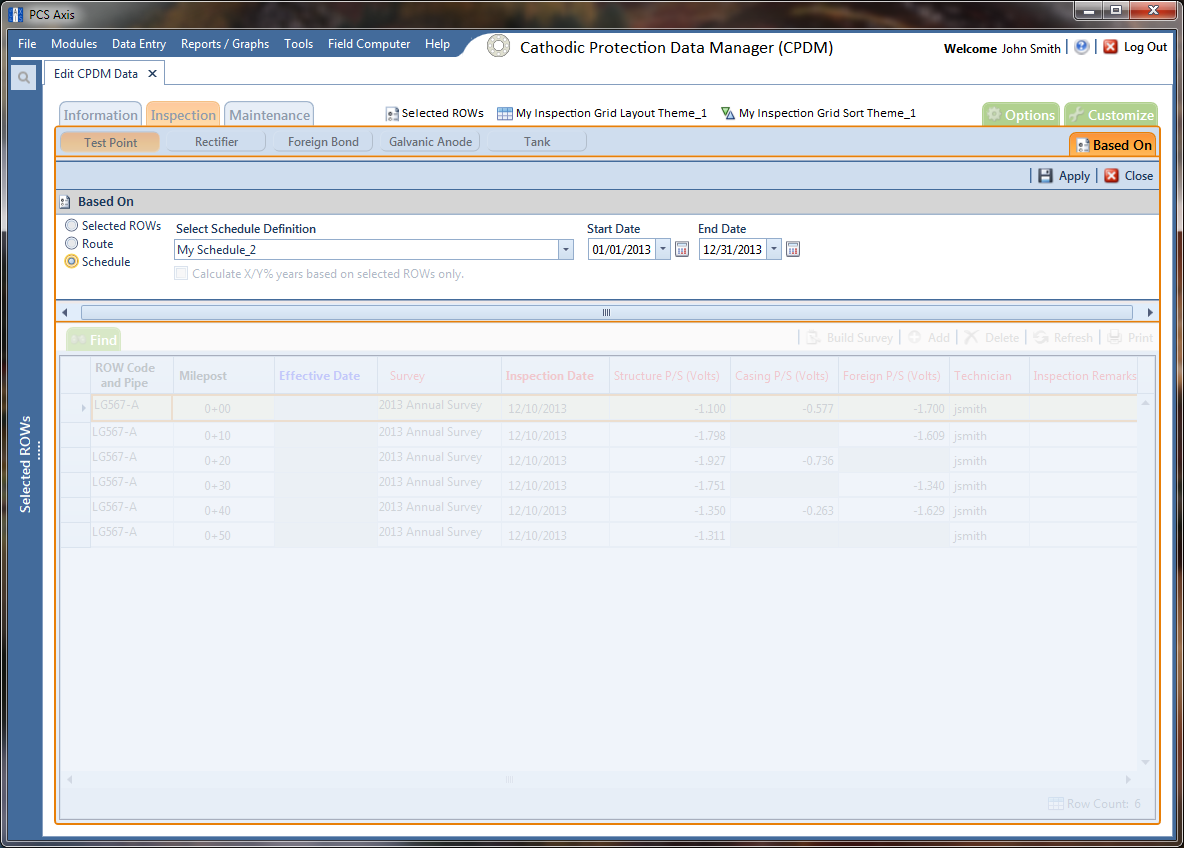
Task: Open the Data Entry menu
Action: coord(139,44)
